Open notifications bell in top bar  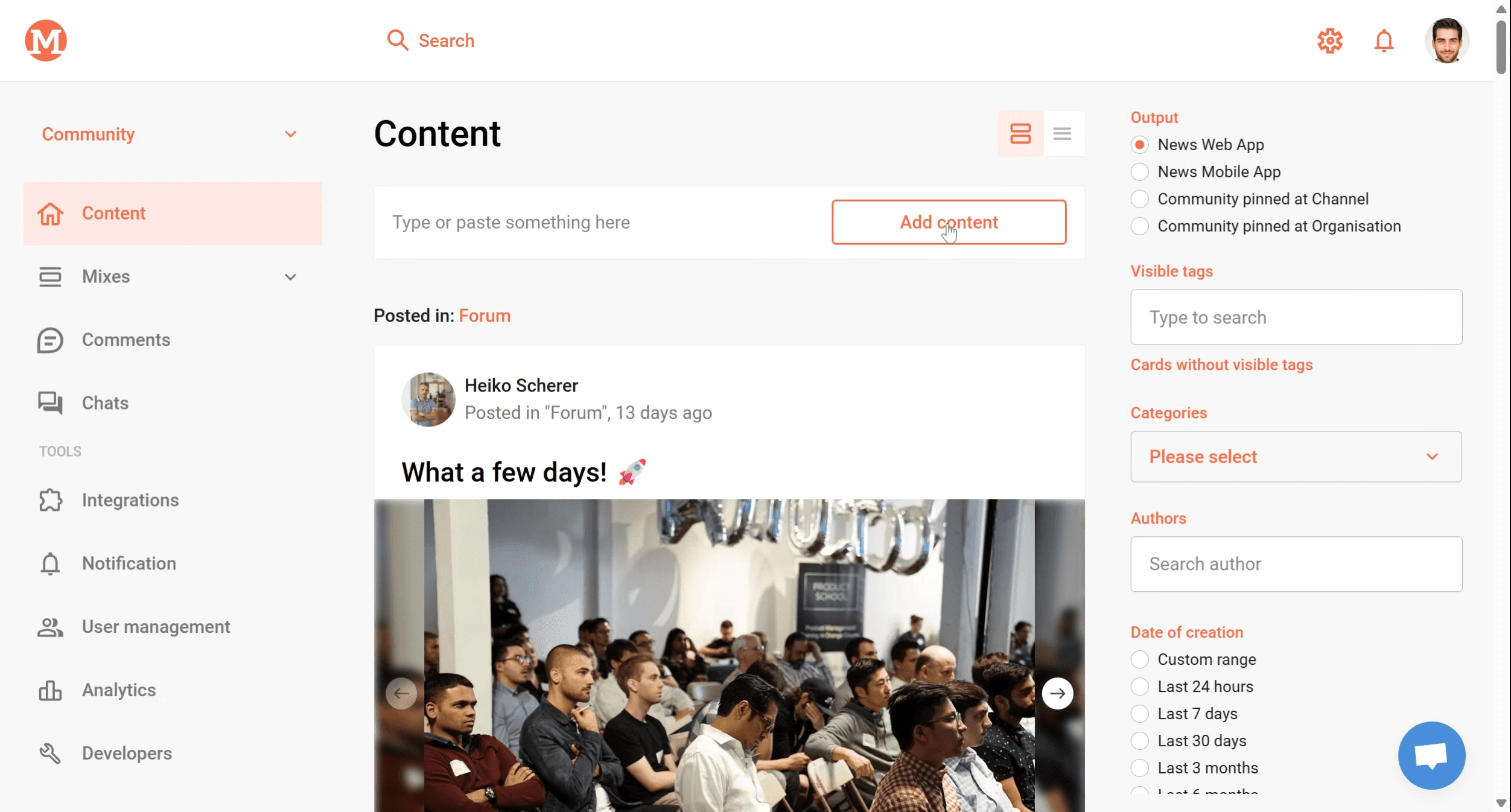pos(1384,40)
